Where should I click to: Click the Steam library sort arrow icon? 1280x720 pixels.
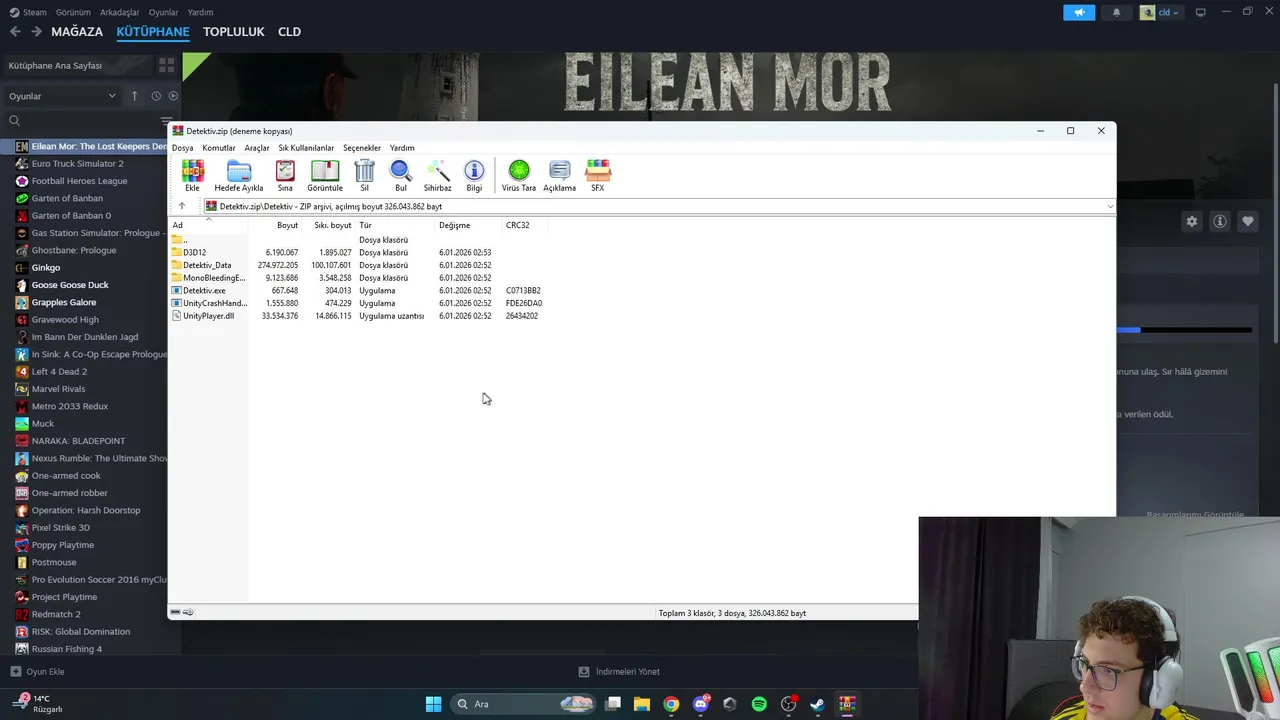(x=134, y=96)
